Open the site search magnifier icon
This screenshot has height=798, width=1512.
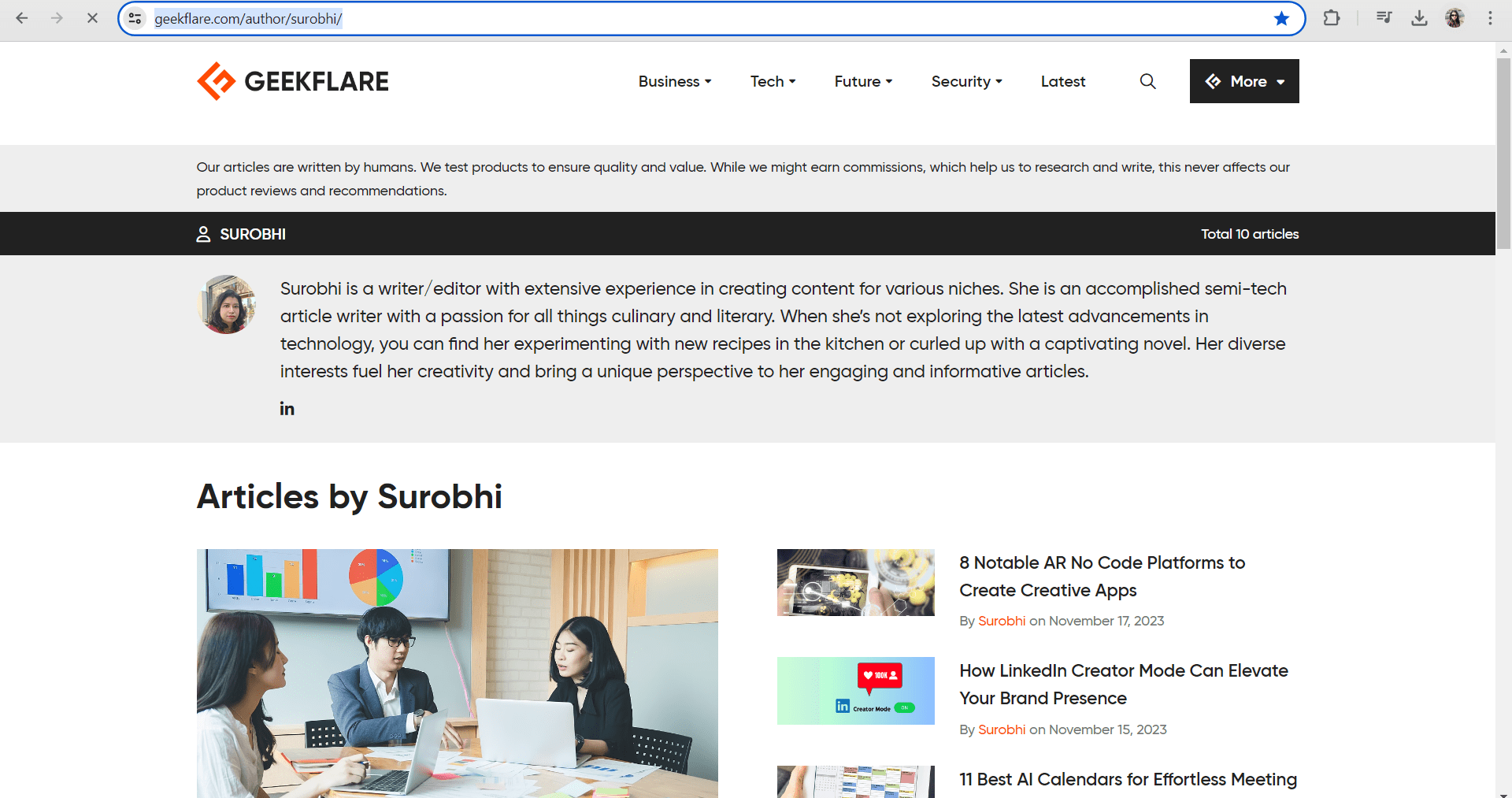(x=1147, y=81)
